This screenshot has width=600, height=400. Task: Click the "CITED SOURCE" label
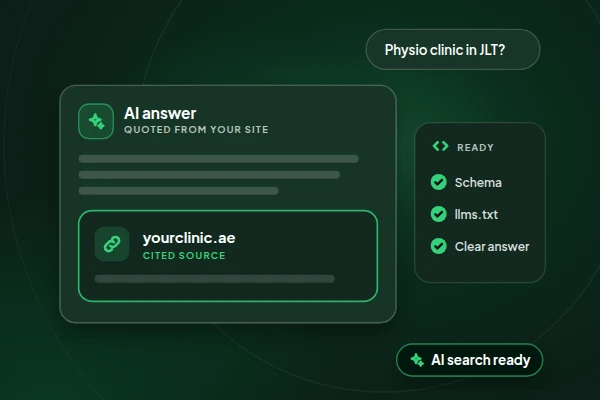pyautogui.click(x=184, y=256)
